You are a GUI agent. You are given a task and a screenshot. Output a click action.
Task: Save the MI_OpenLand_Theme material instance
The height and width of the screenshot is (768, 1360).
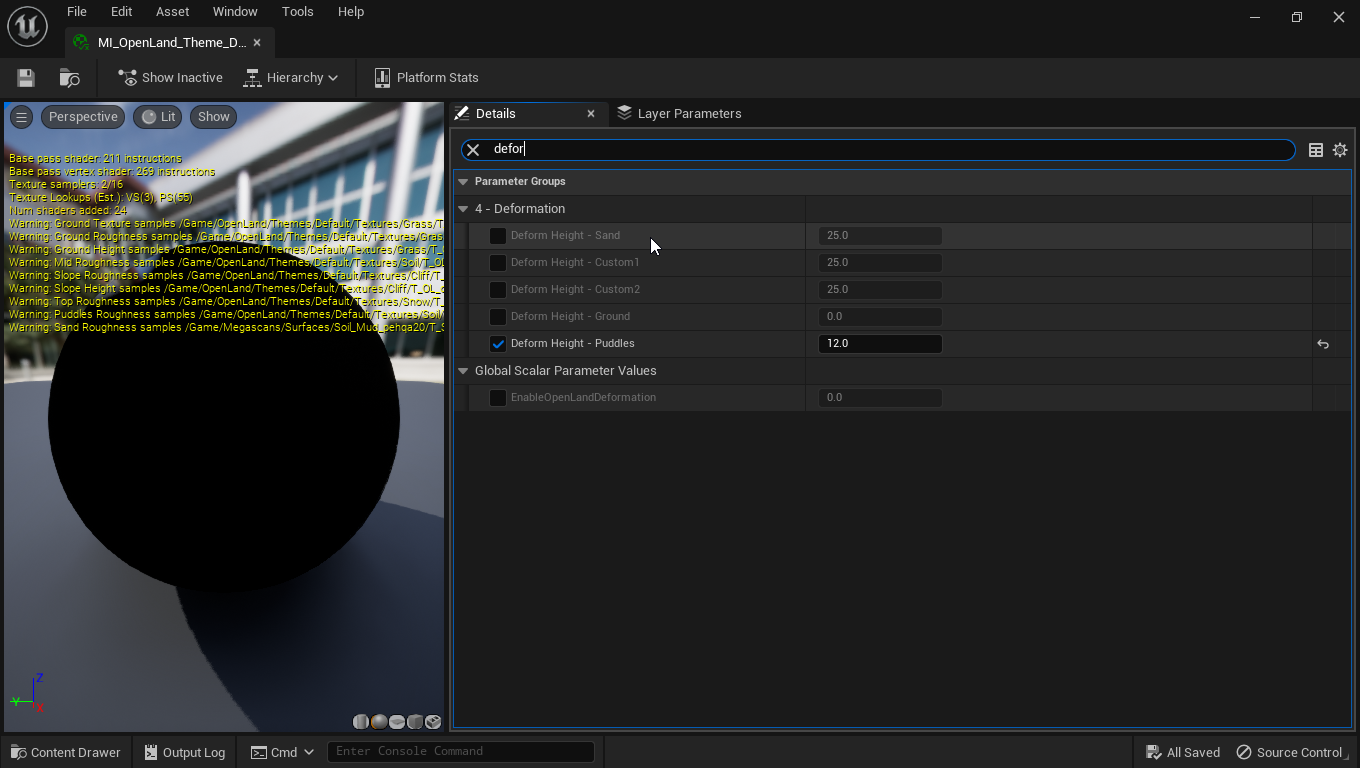coord(24,77)
